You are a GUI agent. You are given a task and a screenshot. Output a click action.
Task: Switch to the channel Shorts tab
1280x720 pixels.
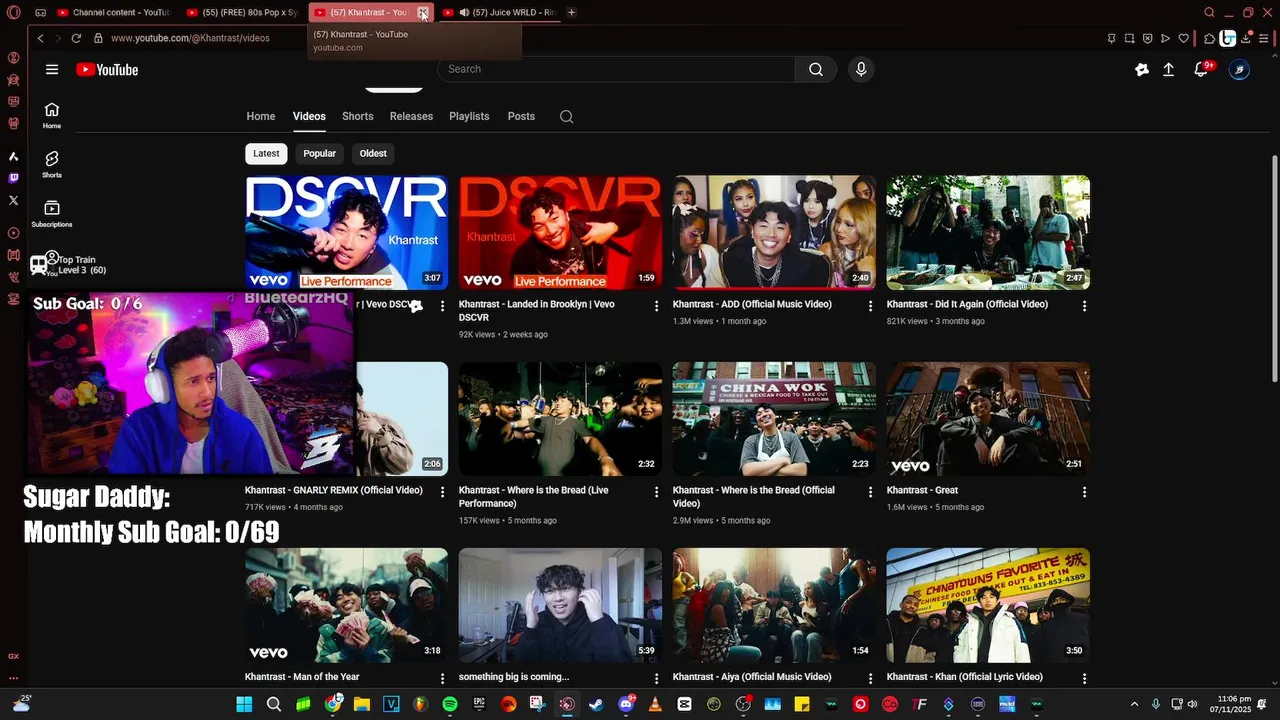pyautogui.click(x=358, y=116)
